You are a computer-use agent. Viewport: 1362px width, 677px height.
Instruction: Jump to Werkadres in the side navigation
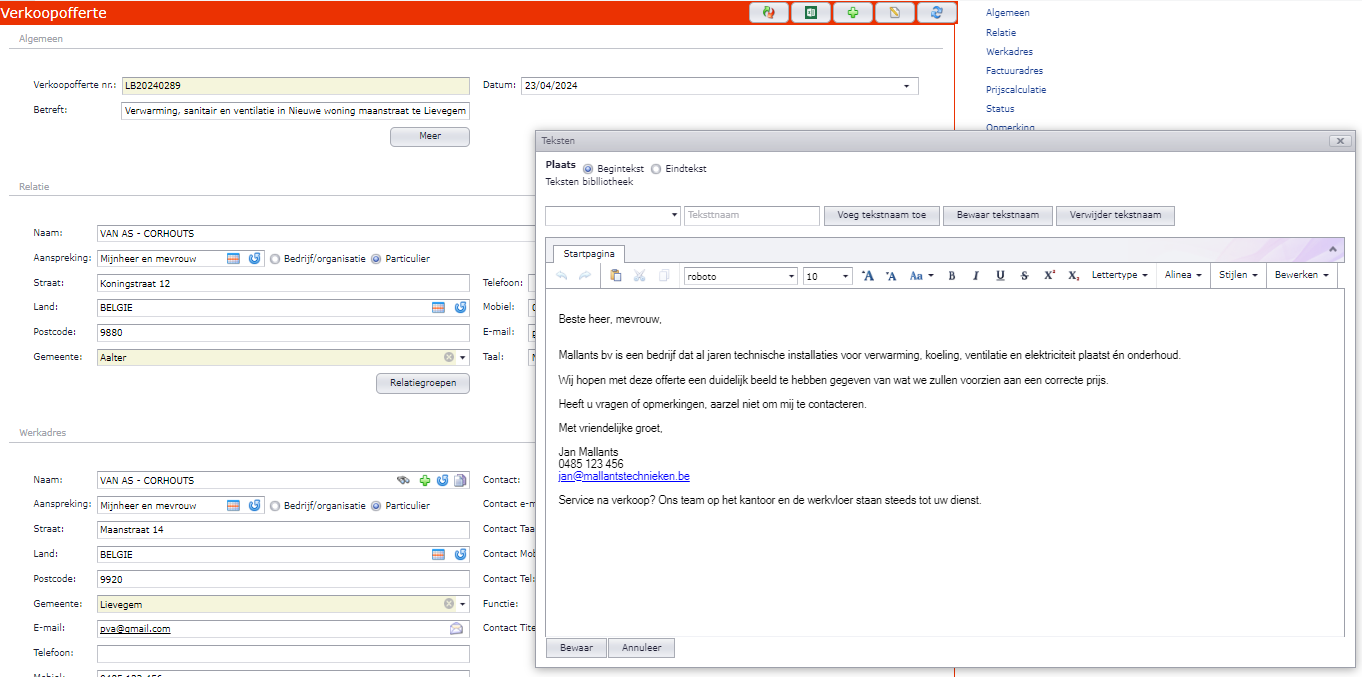(x=1009, y=52)
